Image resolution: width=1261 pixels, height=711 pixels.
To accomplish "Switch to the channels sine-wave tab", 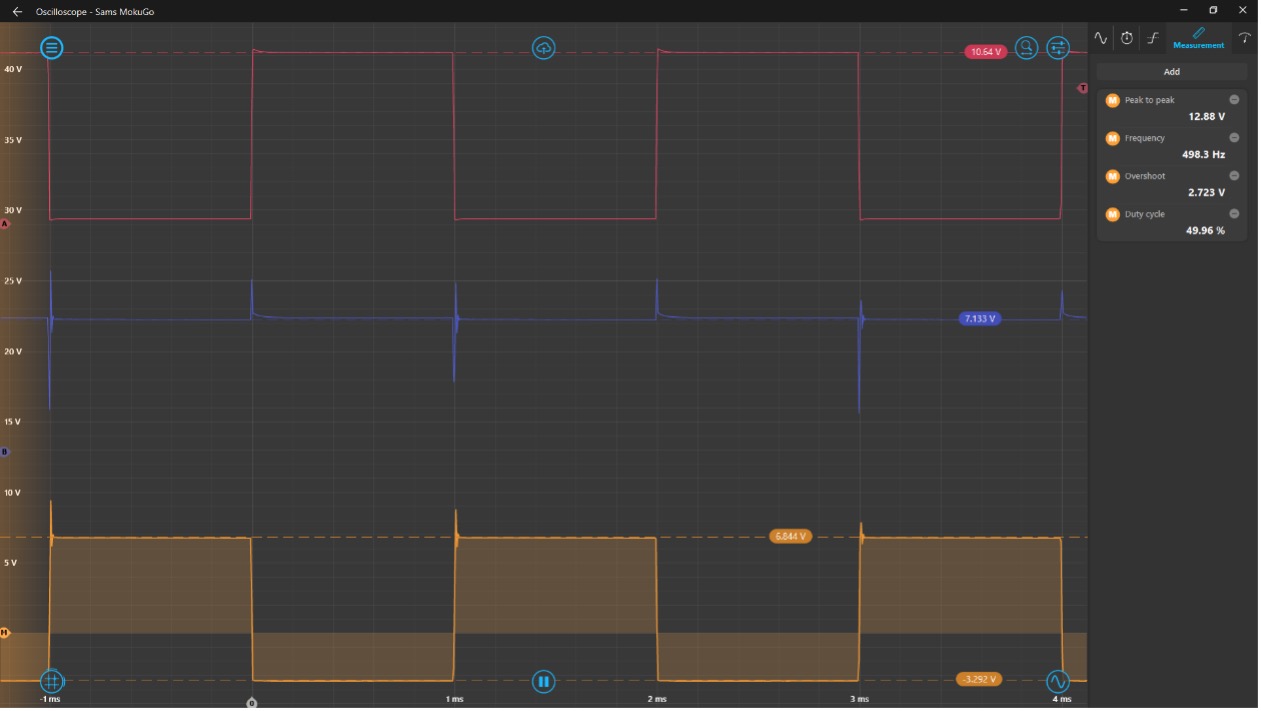I will point(1101,38).
